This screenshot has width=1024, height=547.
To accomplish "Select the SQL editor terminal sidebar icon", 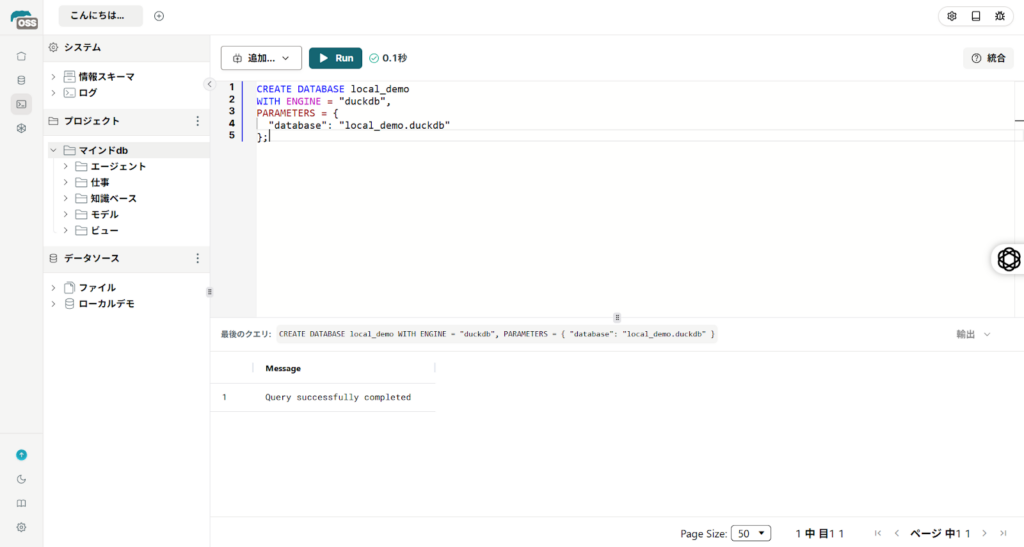I will 21,104.
